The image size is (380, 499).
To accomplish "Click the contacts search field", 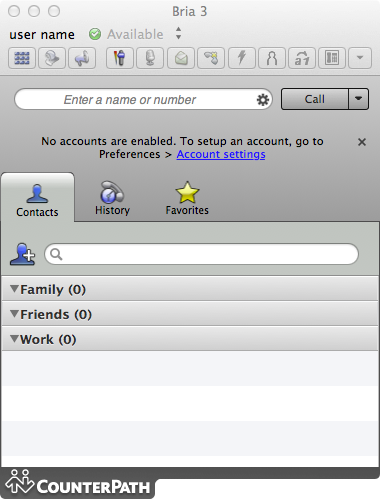I will (x=202, y=254).
